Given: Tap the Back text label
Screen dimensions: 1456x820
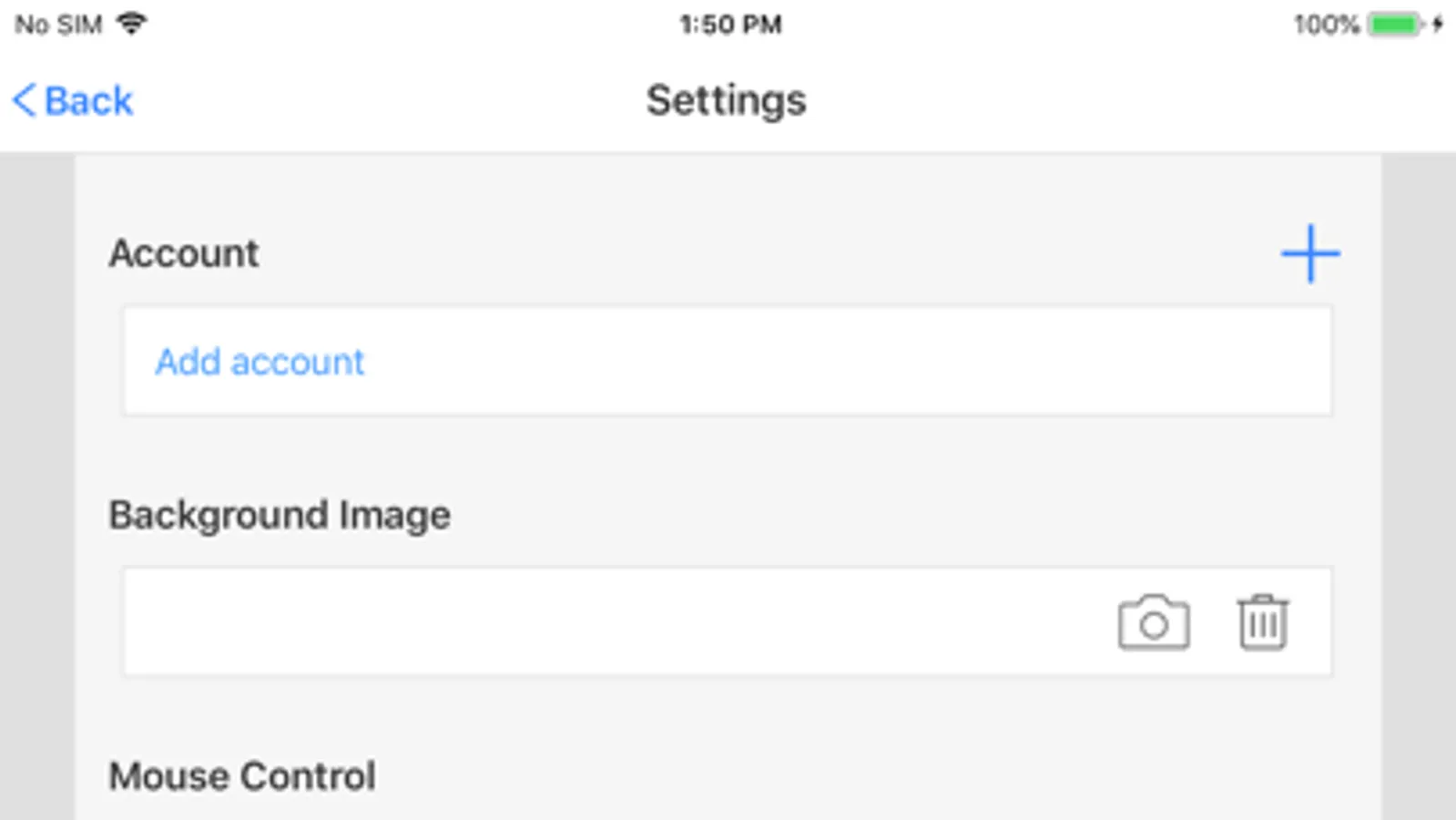Looking at the screenshot, I should coord(89,100).
